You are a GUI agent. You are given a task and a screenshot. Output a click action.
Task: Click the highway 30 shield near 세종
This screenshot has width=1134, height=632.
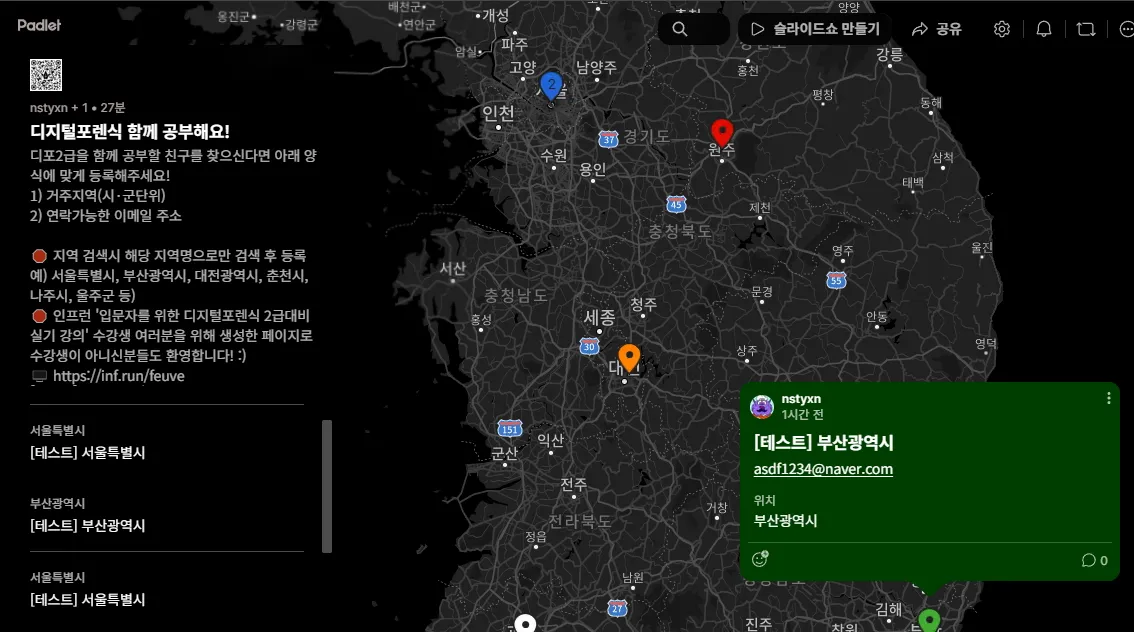[x=589, y=347]
